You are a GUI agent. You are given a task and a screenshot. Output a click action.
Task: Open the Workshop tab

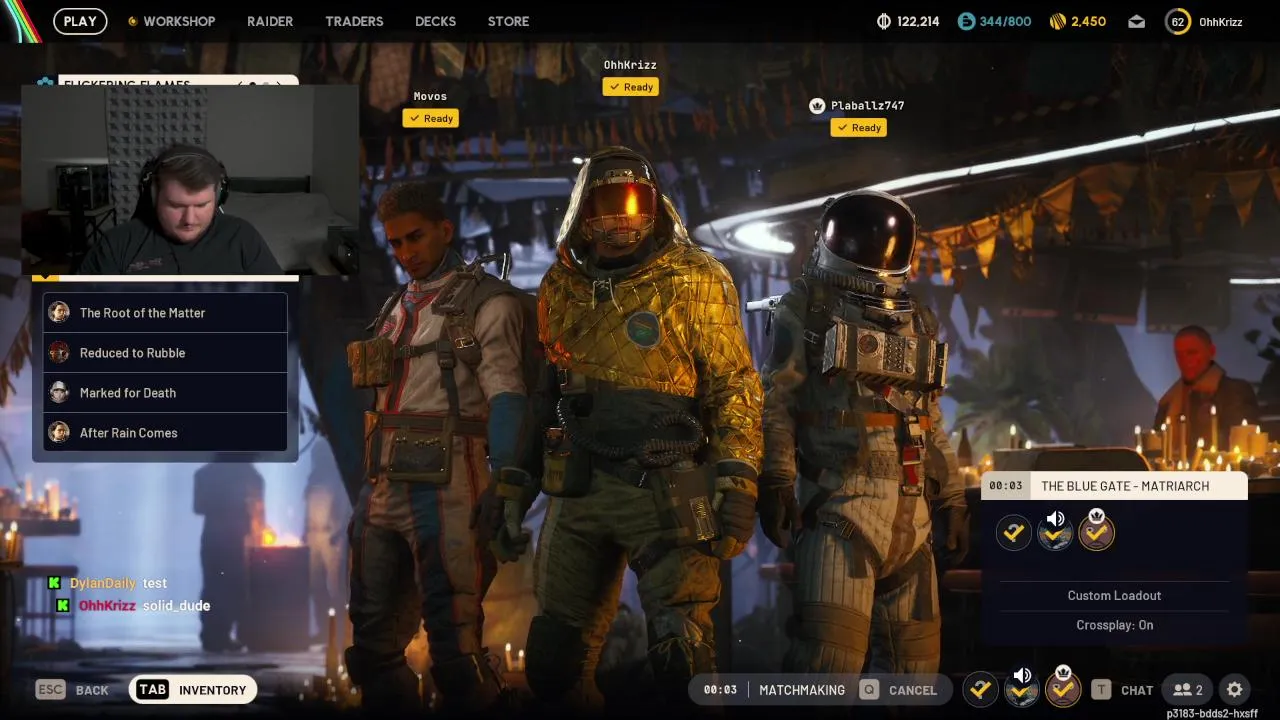[x=179, y=21]
